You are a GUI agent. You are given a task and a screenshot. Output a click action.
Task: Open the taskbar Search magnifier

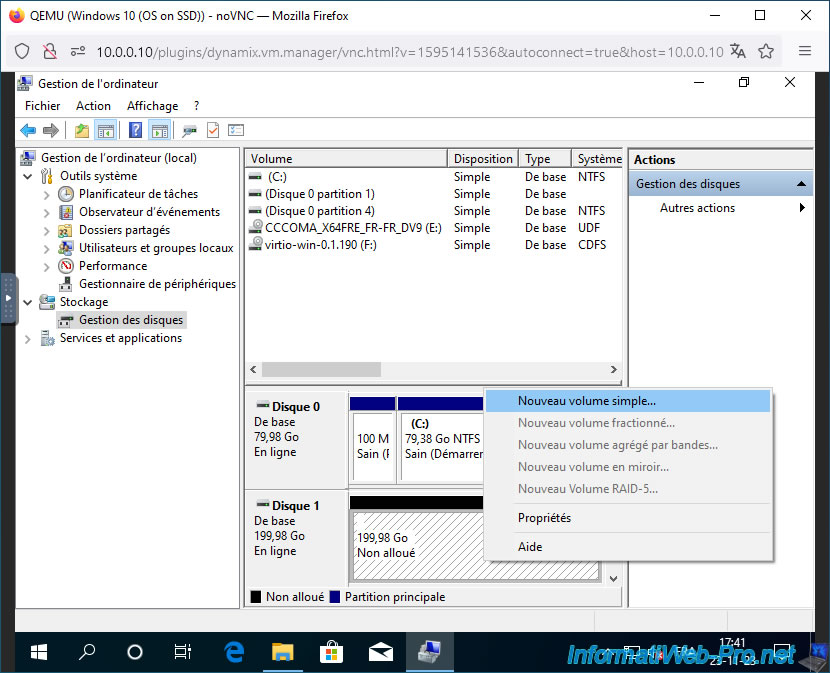[x=86, y=652]
